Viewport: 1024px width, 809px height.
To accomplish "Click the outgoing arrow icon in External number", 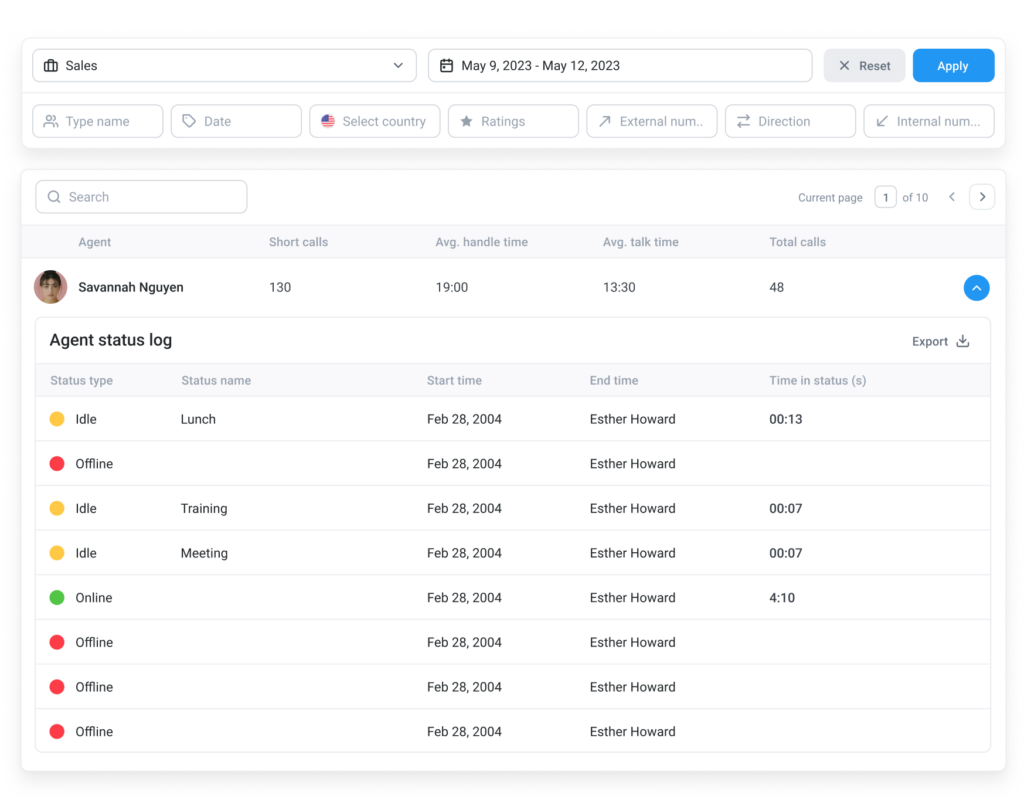I will pyautogui.click(x=605, y=121).
